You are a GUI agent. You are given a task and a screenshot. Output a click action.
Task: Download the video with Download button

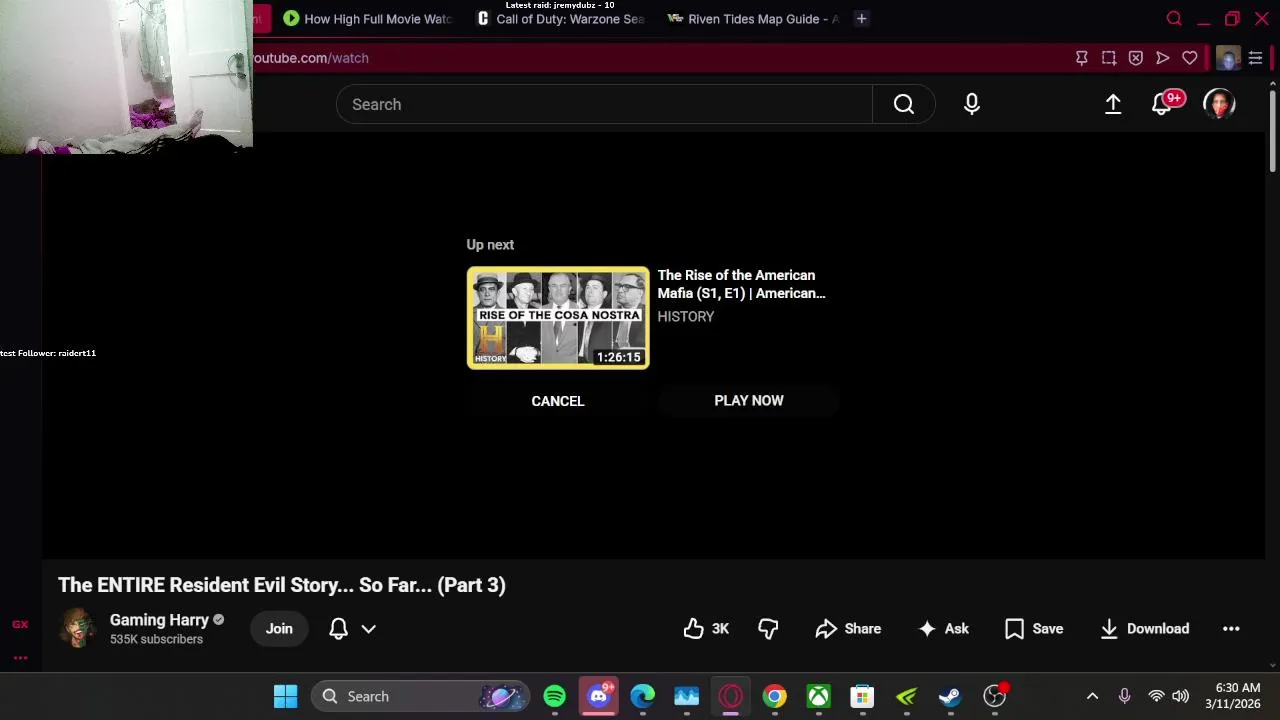click(x=1144, y=629)
